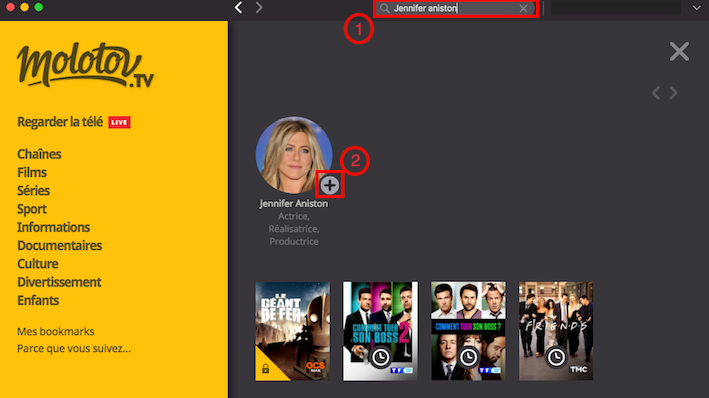The width and height of the screenshot is (709, 398).
Task: Click the TMC channel logo on Friends
Action: pos(578,370)
